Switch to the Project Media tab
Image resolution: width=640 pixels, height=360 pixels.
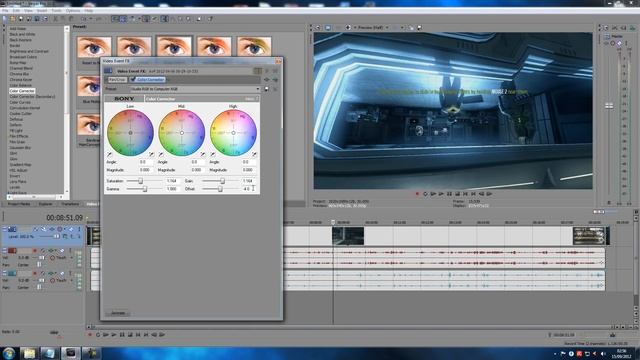(19, 204)
